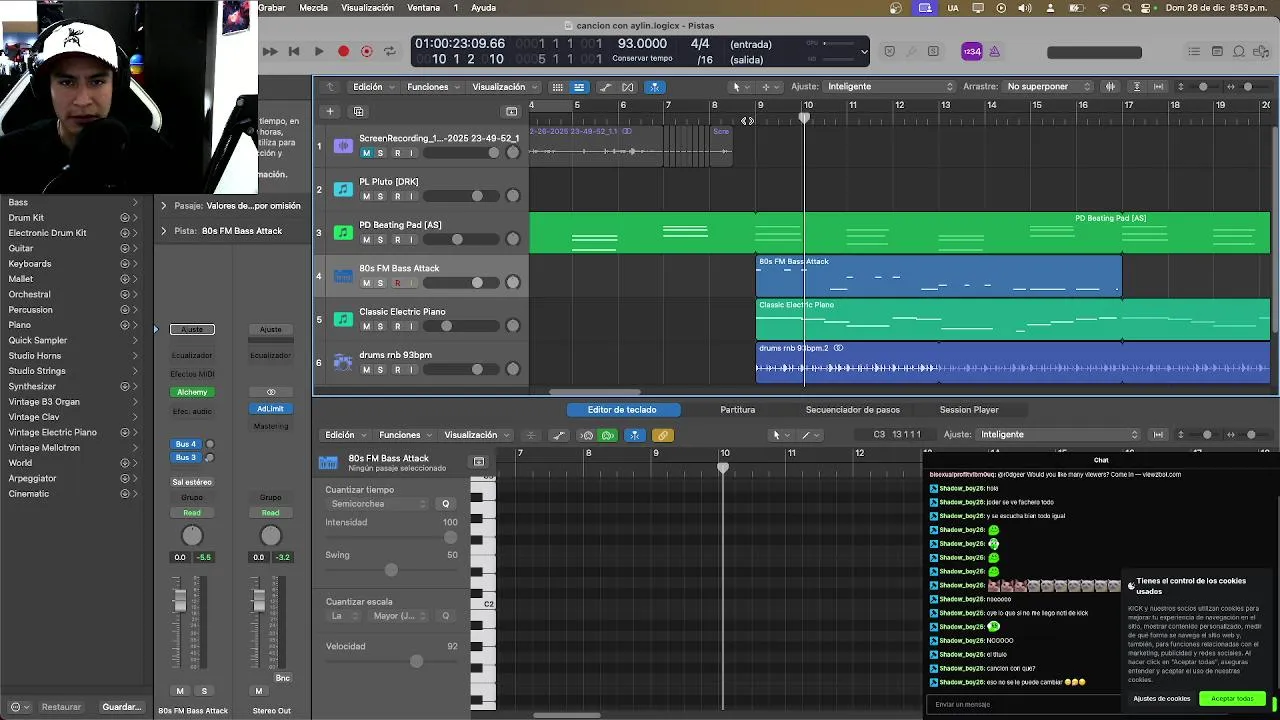Click the MIDI In button in piano roll
The width and height of the screenshot is (1280, 720).
(587, 435)
